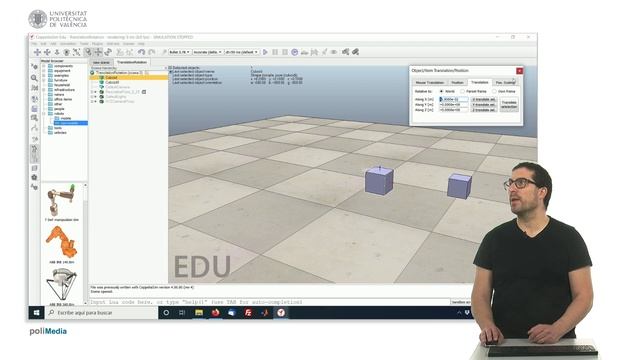The width and height of the screenshot is (640, 360).
Task: Activate the object rotate tool
Action: (108, 52)
